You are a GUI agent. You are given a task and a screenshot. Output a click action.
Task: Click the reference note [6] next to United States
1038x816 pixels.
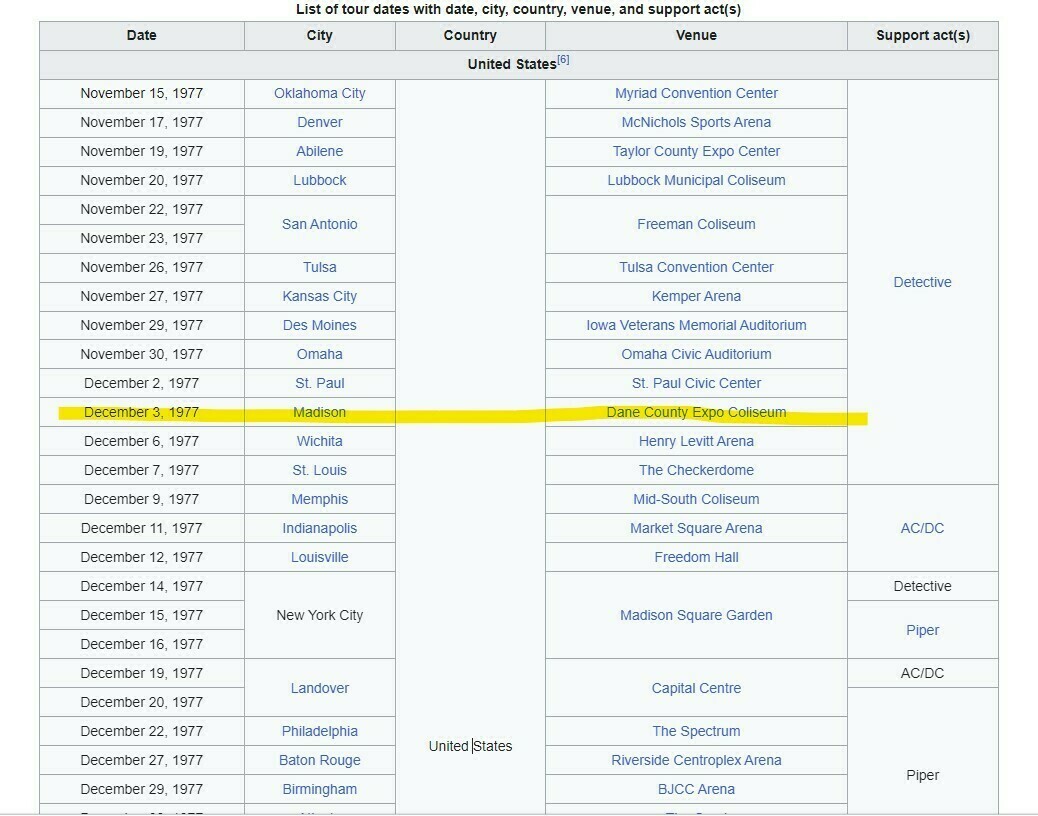(x=563, y=59)
